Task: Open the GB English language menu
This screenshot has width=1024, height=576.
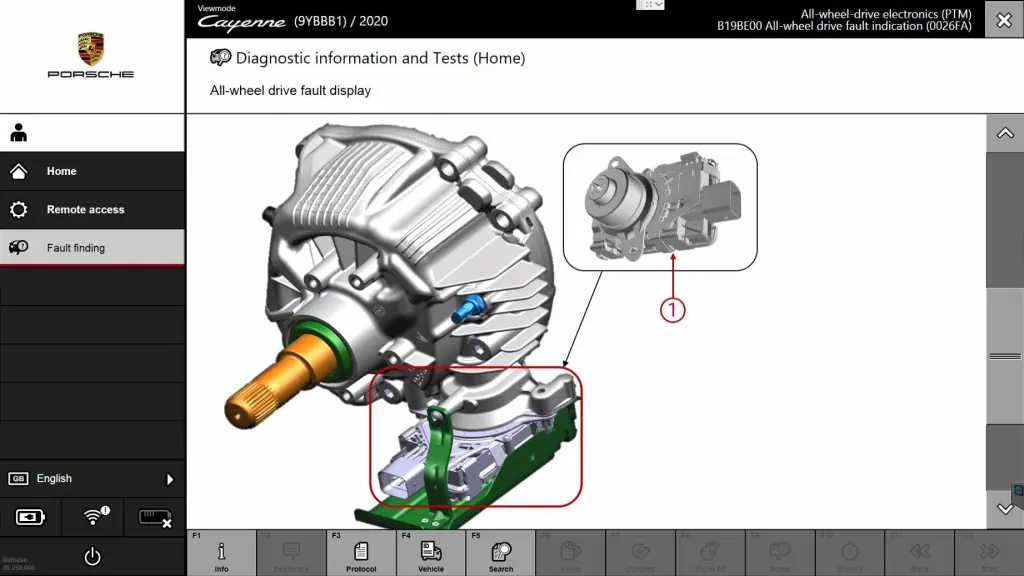Action: tap(92, 479)
